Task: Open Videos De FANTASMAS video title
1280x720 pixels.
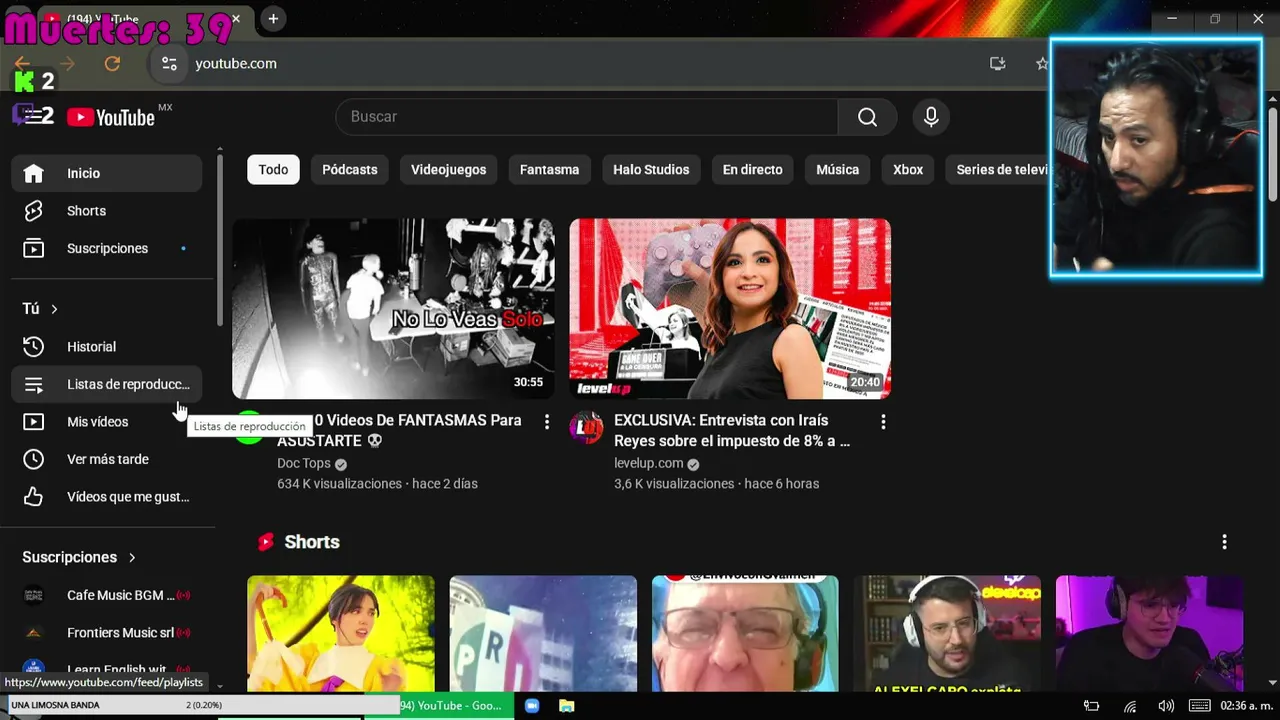Action: (x=400, y=431)
